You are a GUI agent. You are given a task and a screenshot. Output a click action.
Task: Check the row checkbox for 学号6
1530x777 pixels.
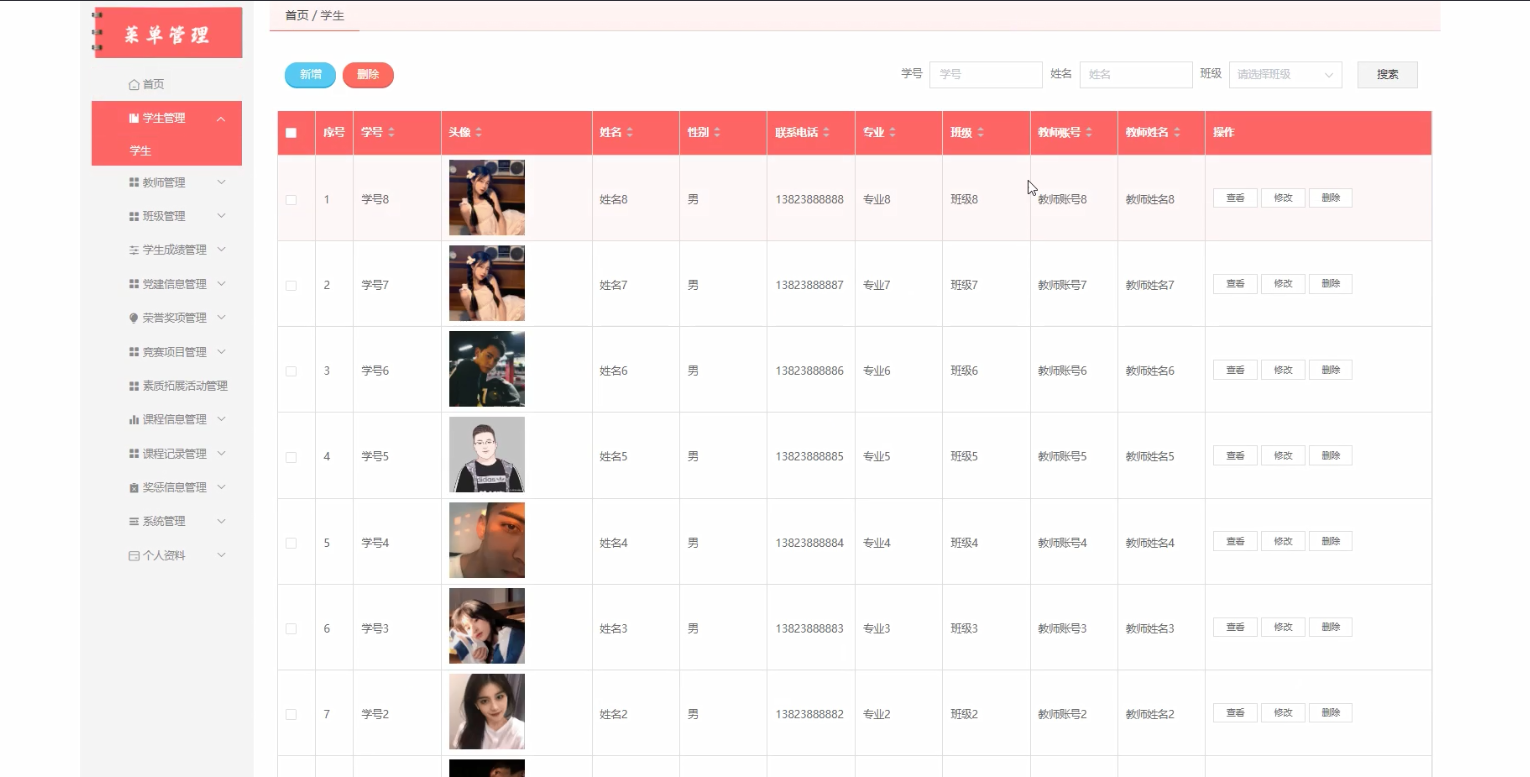[x=291, y=371]
